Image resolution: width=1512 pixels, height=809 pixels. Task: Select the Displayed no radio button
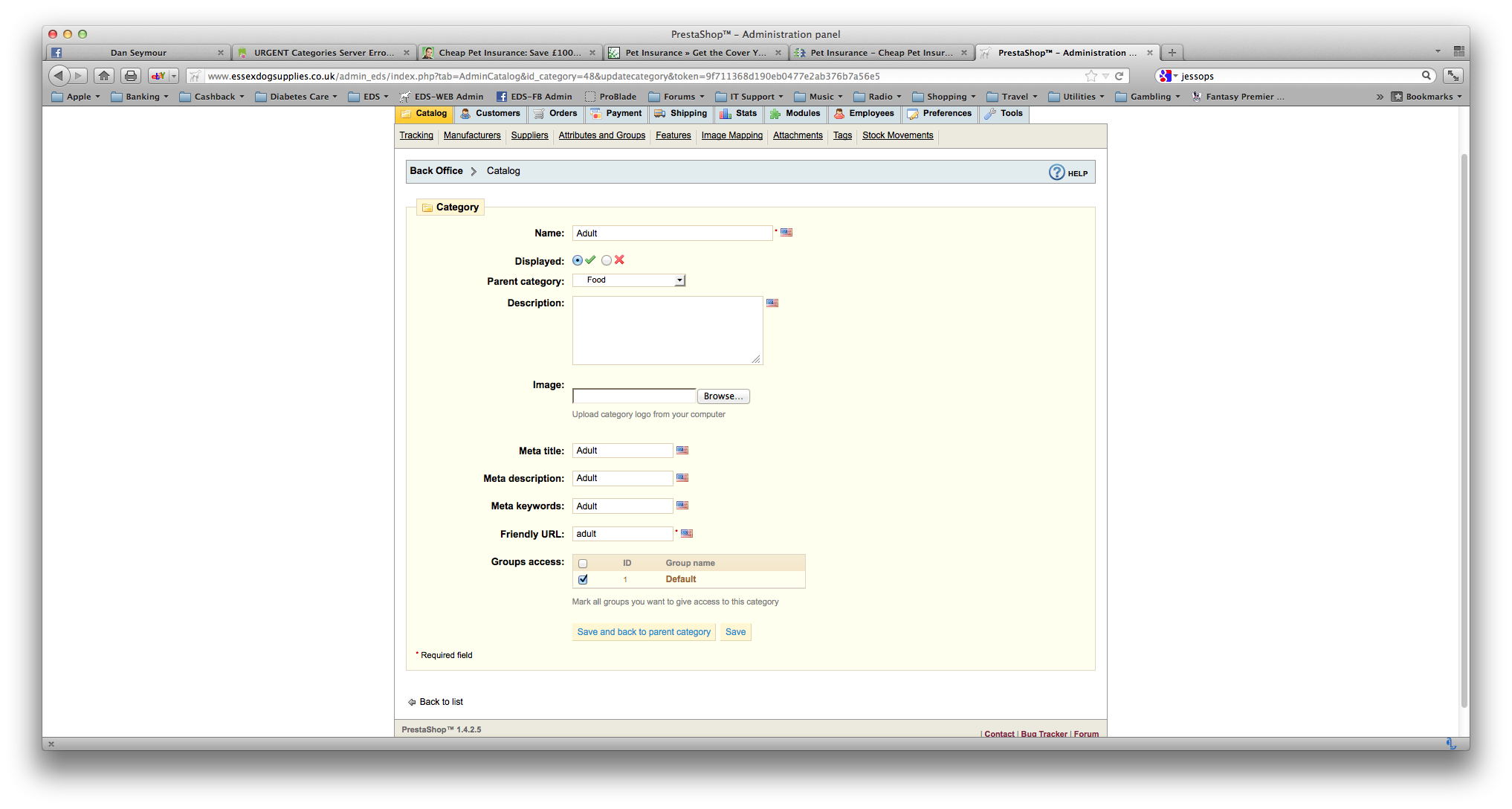point(607,260)
